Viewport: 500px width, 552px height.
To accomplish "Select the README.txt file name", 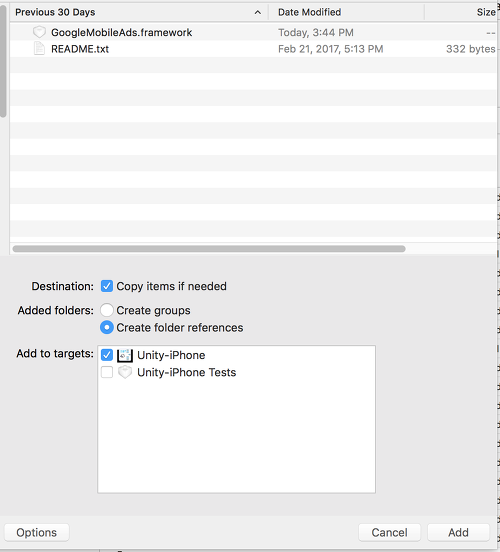I will pos(80,49).
